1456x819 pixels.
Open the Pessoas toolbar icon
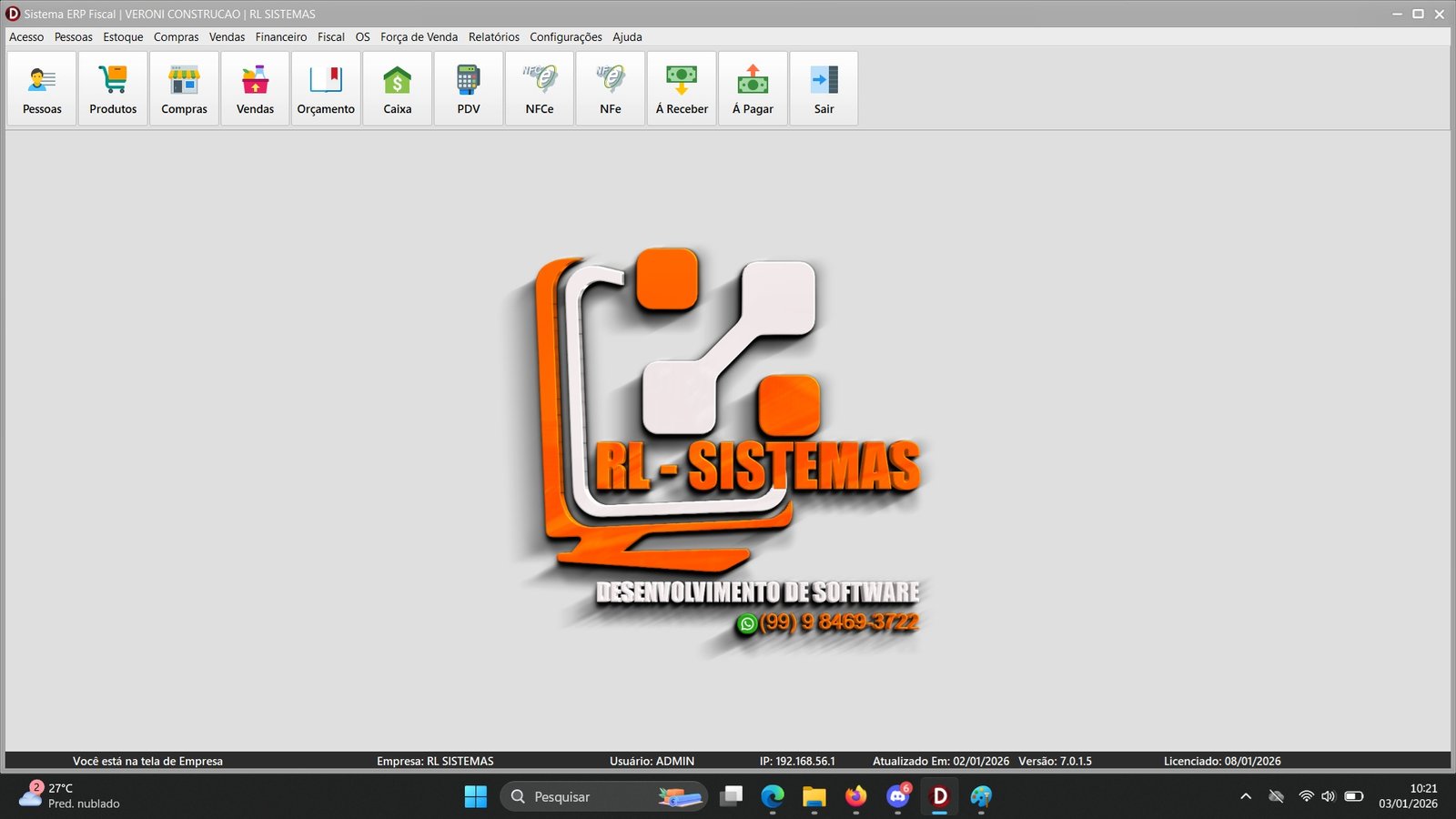(x=42, y=88)
